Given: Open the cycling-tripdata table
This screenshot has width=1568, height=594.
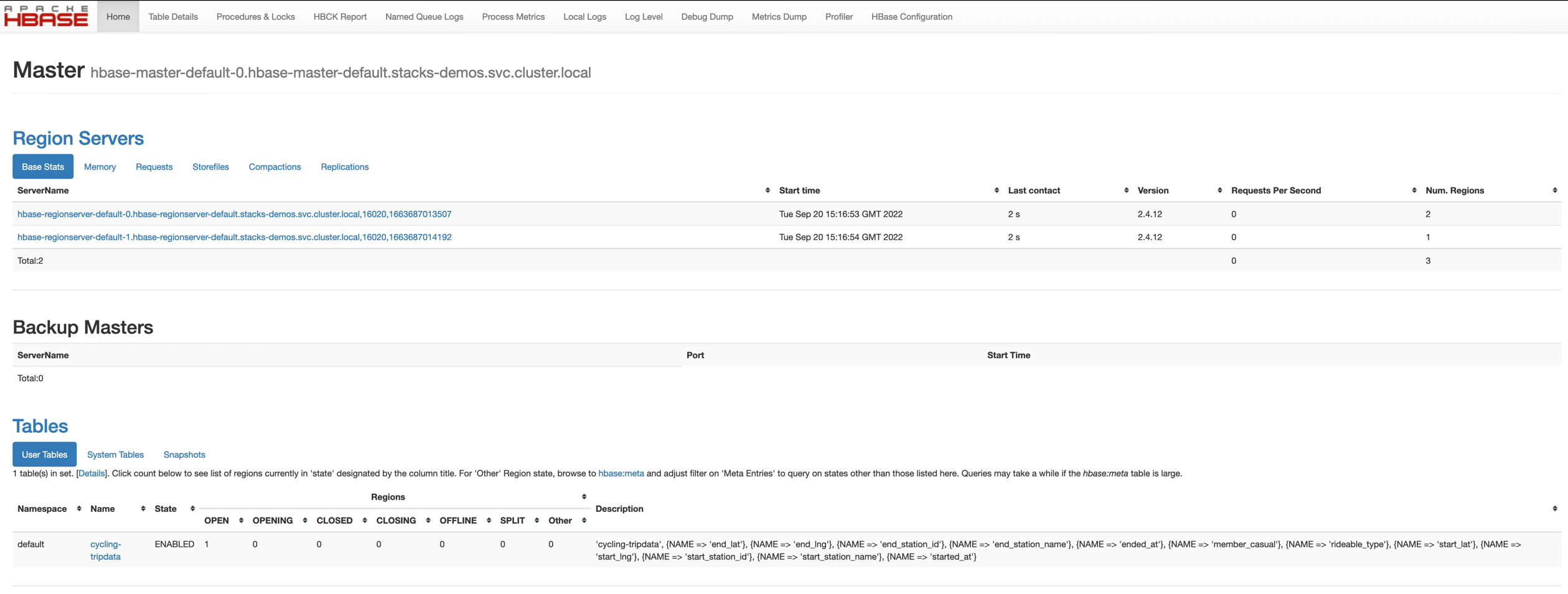Looking at the screenshot, I should click(105, 550).
